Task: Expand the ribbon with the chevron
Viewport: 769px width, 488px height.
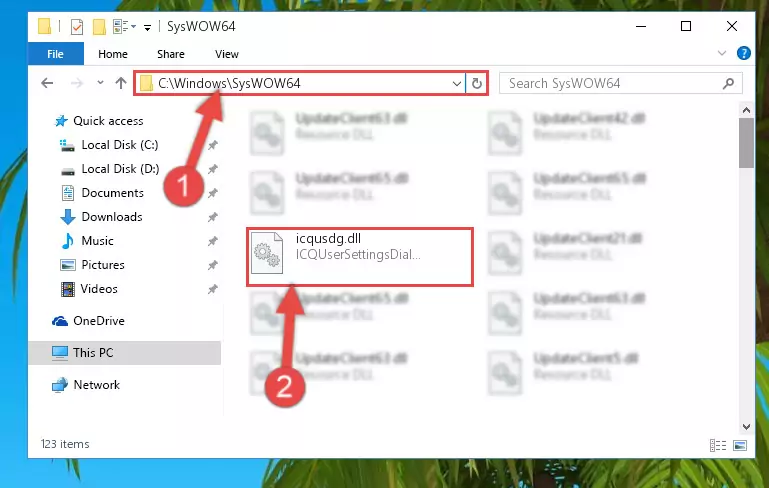Action: (721, 53)
